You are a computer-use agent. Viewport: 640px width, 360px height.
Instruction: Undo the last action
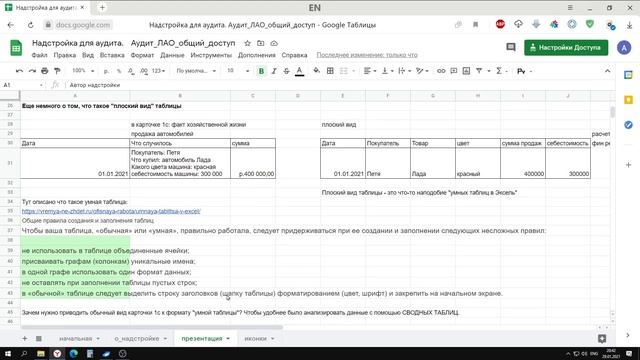pyautogui.click(x=19, y=71)
